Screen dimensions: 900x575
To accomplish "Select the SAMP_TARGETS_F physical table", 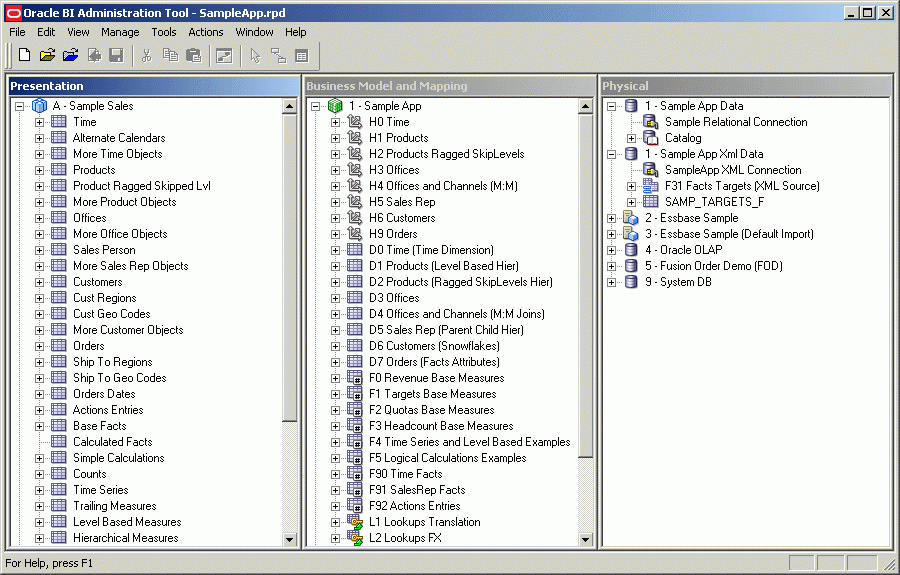I will coord(715,202).
